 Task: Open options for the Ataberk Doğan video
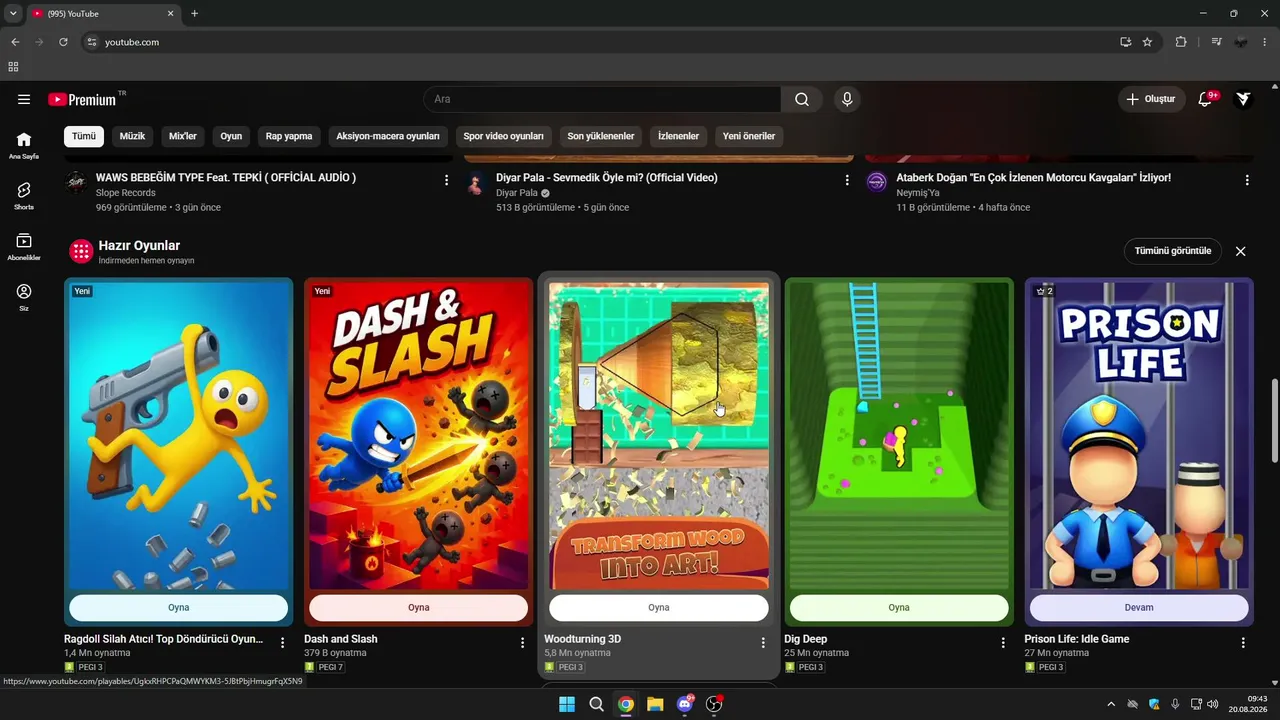(1247, 180)
